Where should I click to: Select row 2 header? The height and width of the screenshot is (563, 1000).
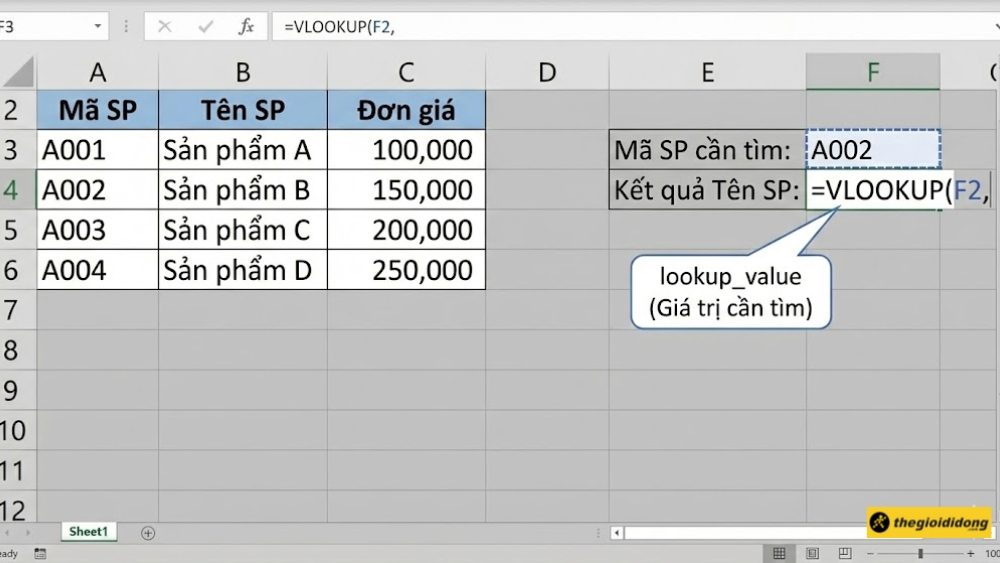pos(18,110)
